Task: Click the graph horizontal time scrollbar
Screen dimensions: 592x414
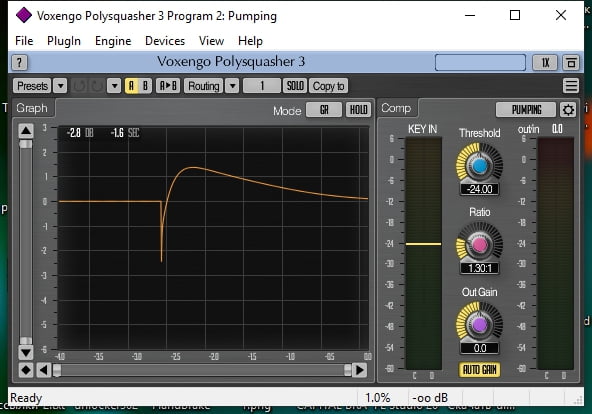Action: point(202,370)
